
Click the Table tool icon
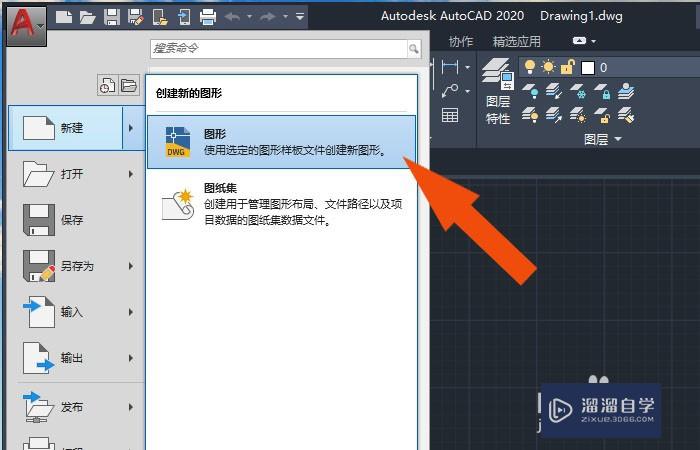coord(450,115)
